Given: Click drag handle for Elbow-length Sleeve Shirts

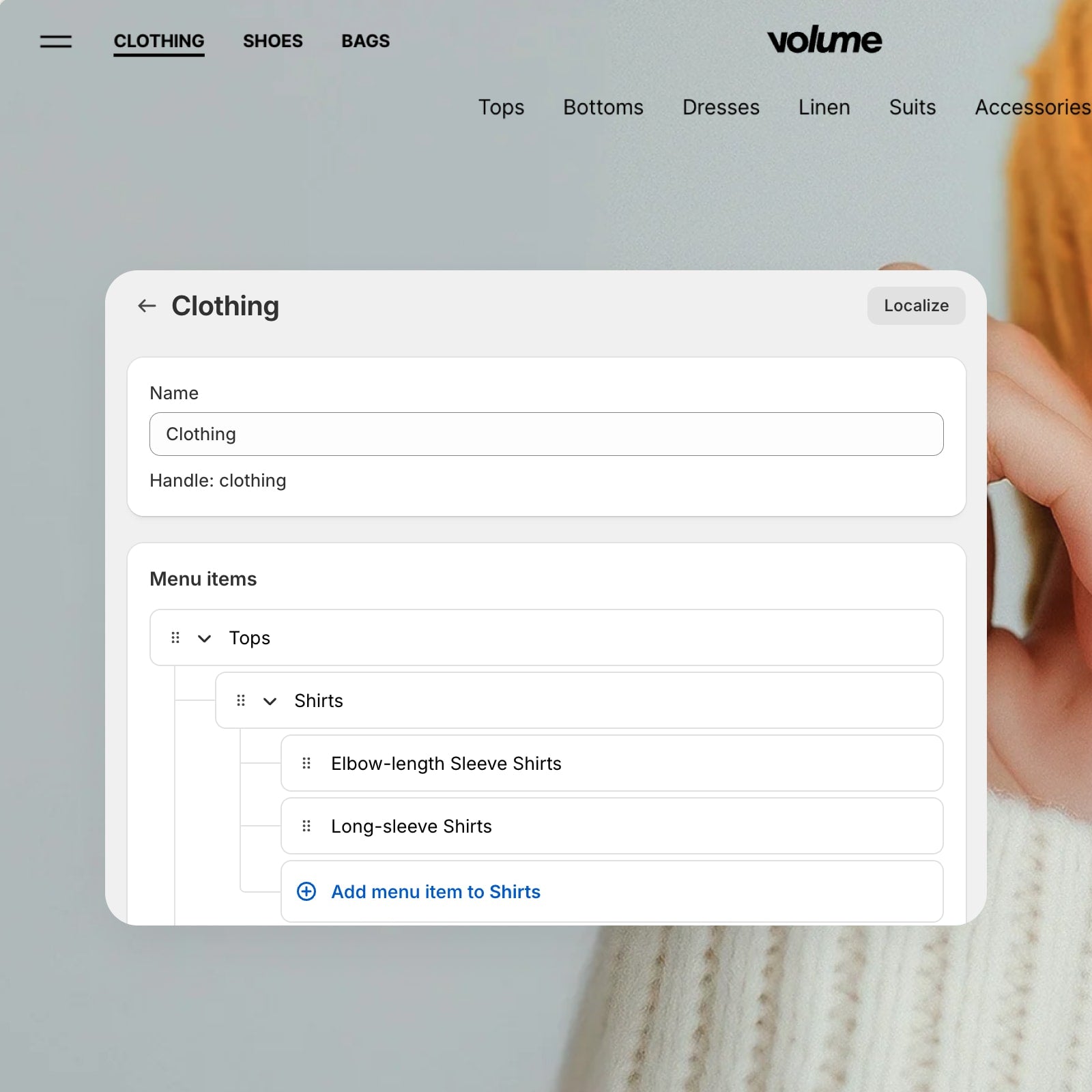Looking at the screenshot, I should coord(306,763).
